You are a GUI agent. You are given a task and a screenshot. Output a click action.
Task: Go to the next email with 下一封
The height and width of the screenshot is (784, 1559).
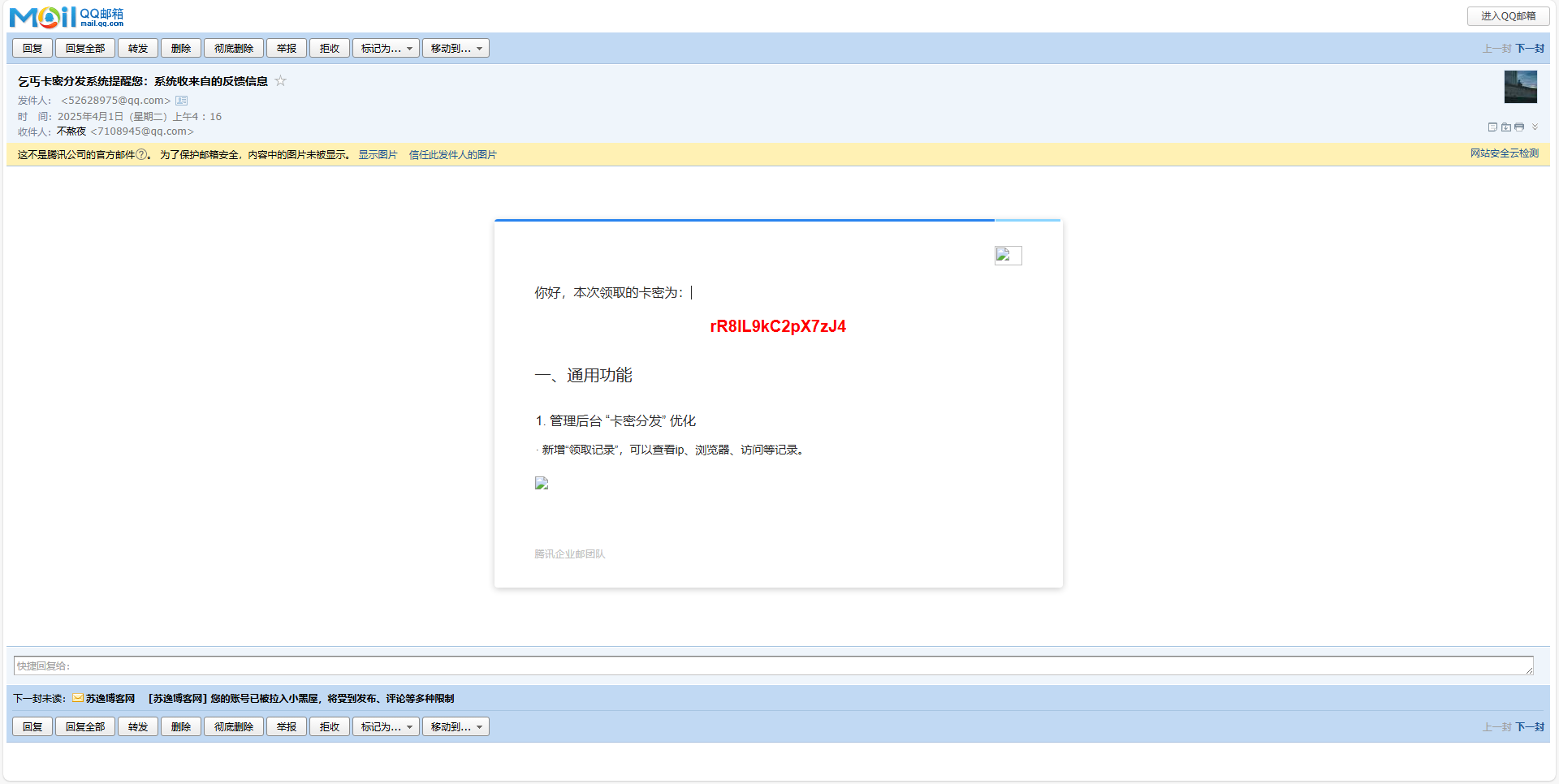point(1530,48)
